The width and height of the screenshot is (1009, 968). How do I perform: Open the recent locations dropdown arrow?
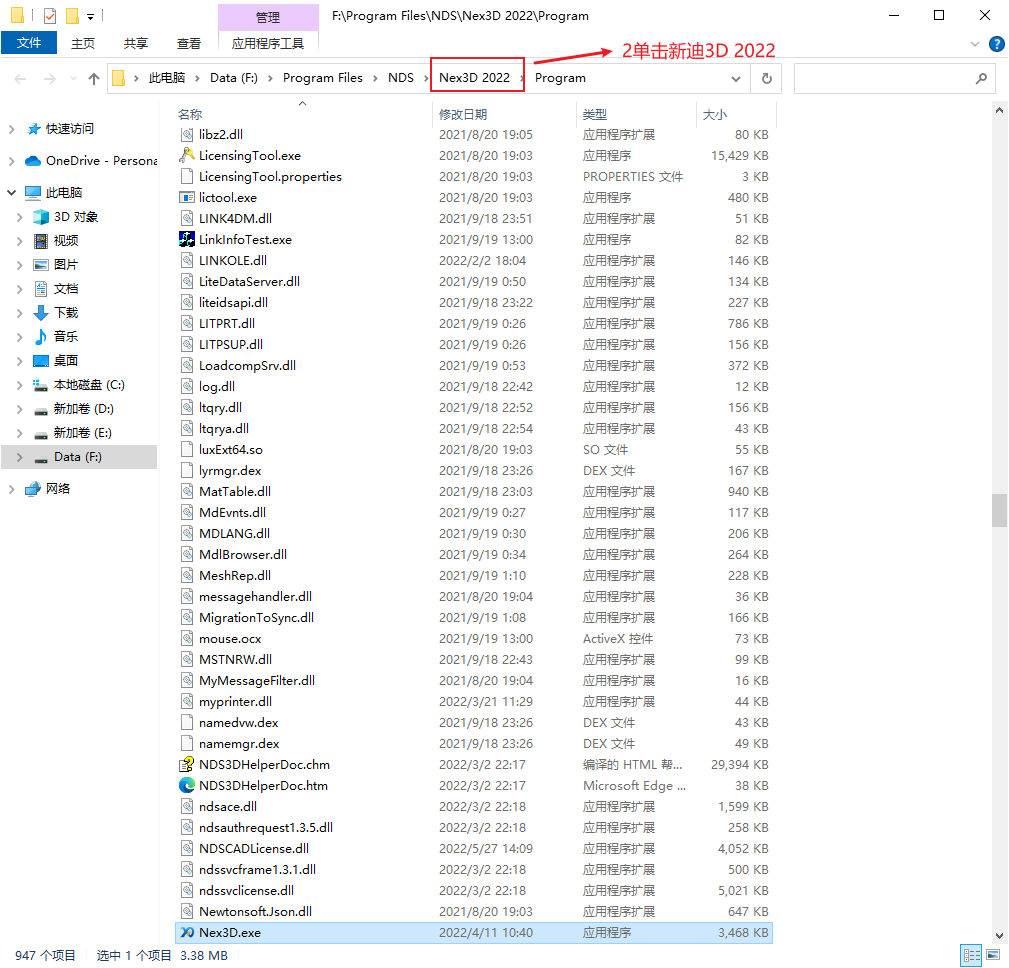tap(73, 79)
